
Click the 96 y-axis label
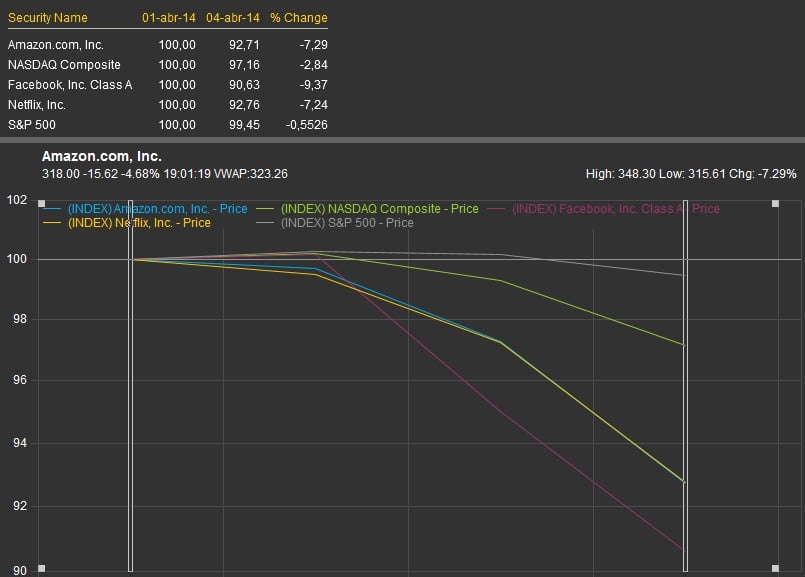20,380
